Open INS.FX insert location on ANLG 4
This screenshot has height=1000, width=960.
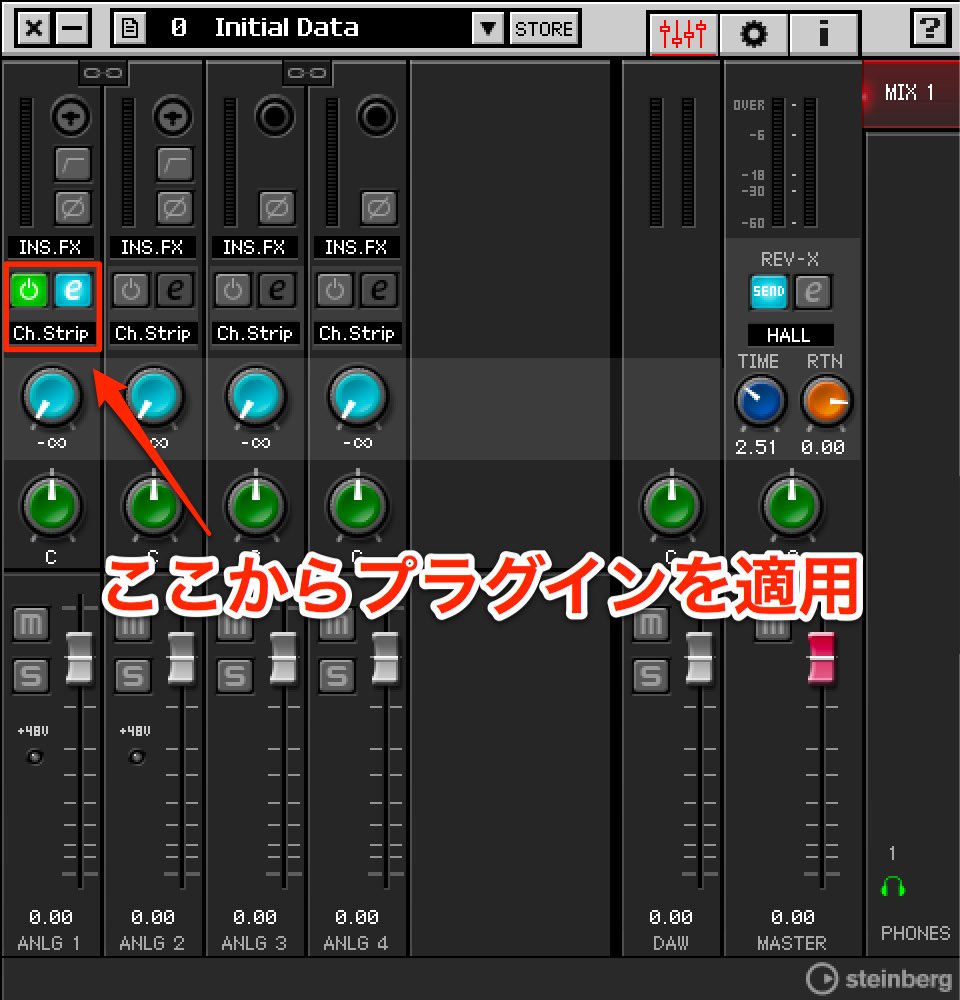(x=357, y=247)
